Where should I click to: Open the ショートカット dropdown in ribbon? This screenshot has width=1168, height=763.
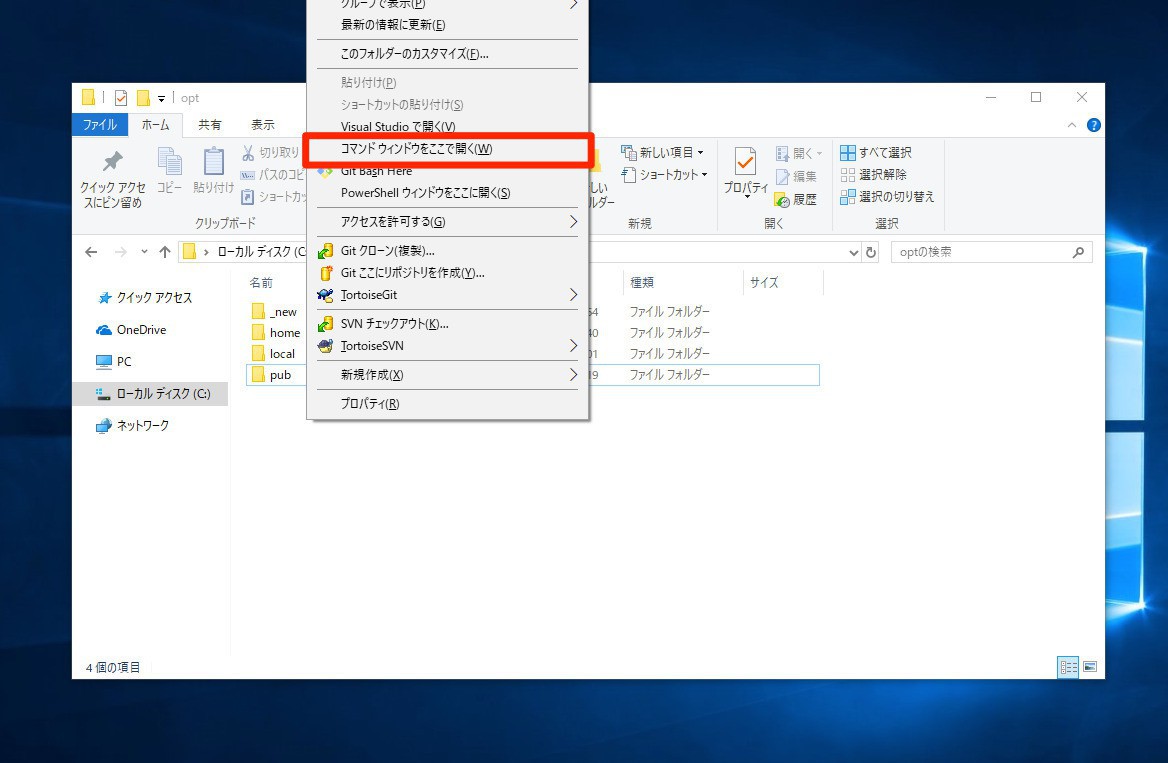point(664,175)
